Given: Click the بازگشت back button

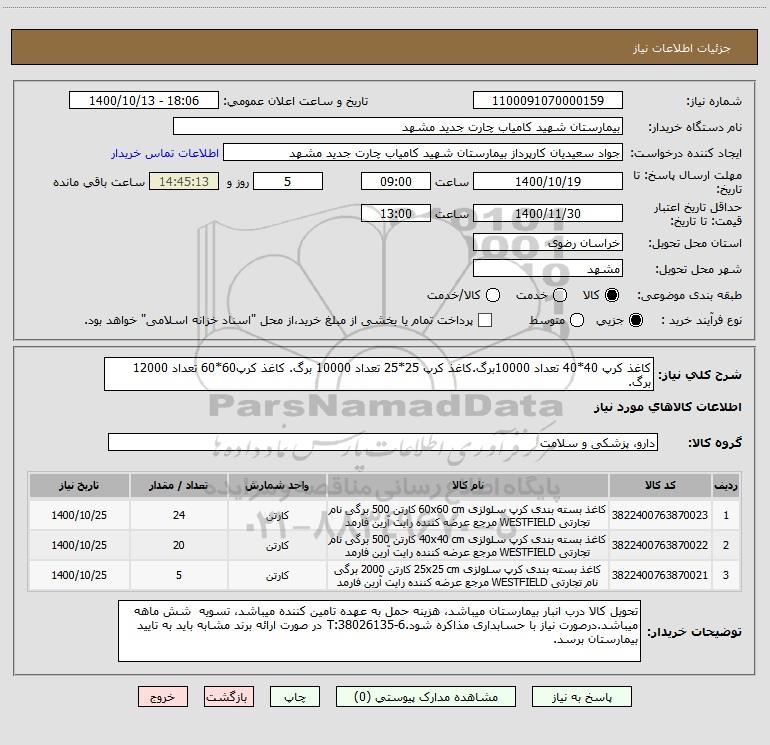Looking at the screenshot, I should (229, 697).
